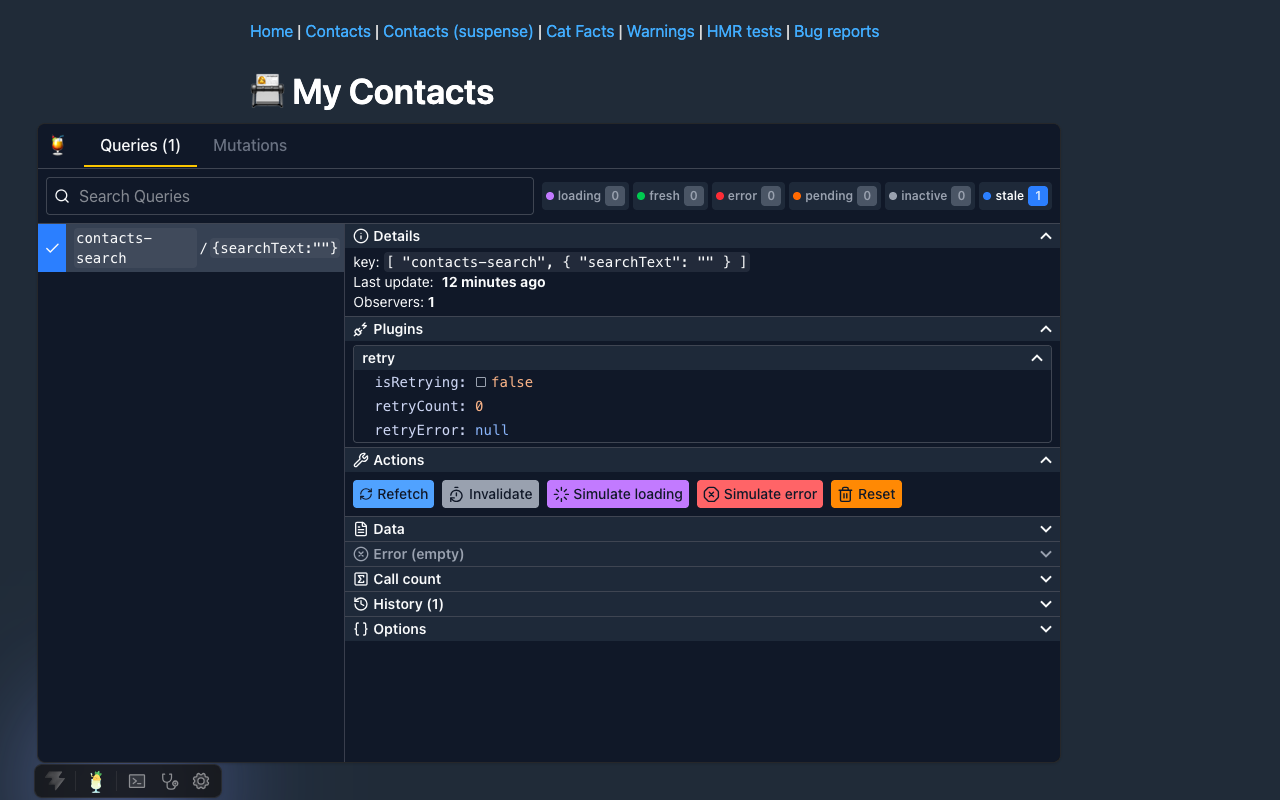Click the retryCount value 0
Screen dimensions: 1280x800
click(479, 406)
